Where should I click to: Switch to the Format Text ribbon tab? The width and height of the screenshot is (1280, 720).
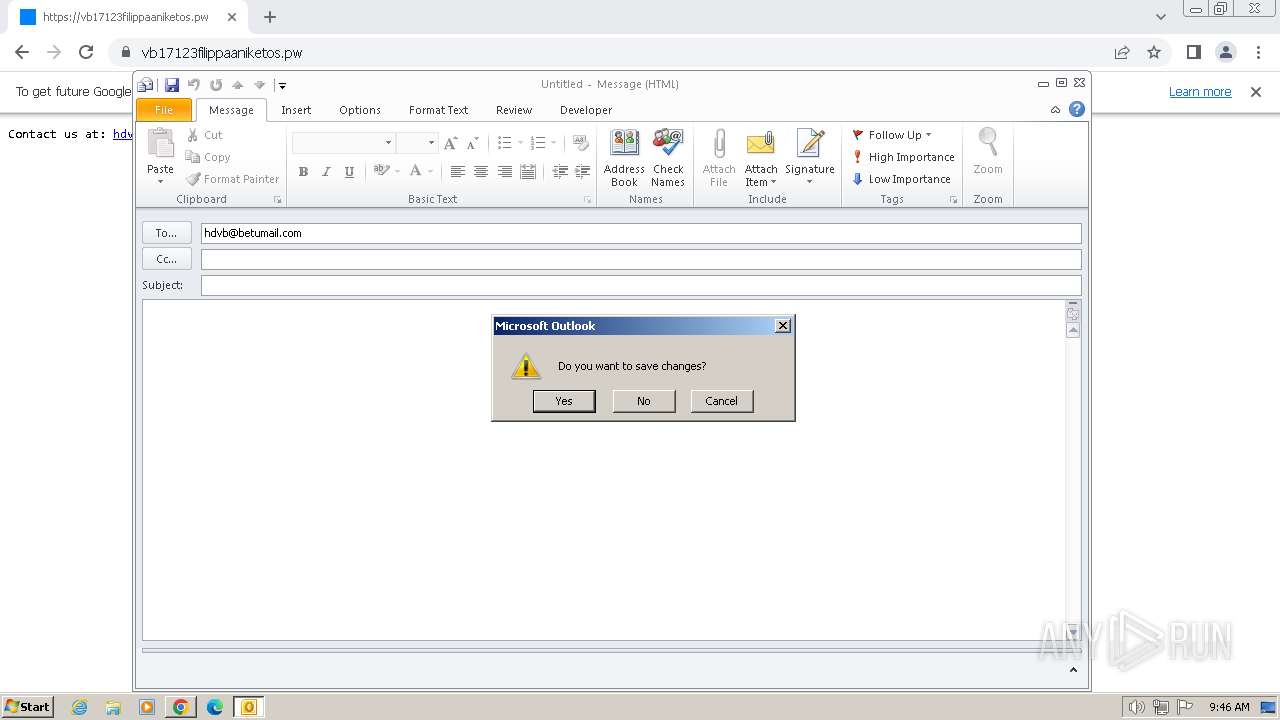pyautogui.click(x=438, y=110)
